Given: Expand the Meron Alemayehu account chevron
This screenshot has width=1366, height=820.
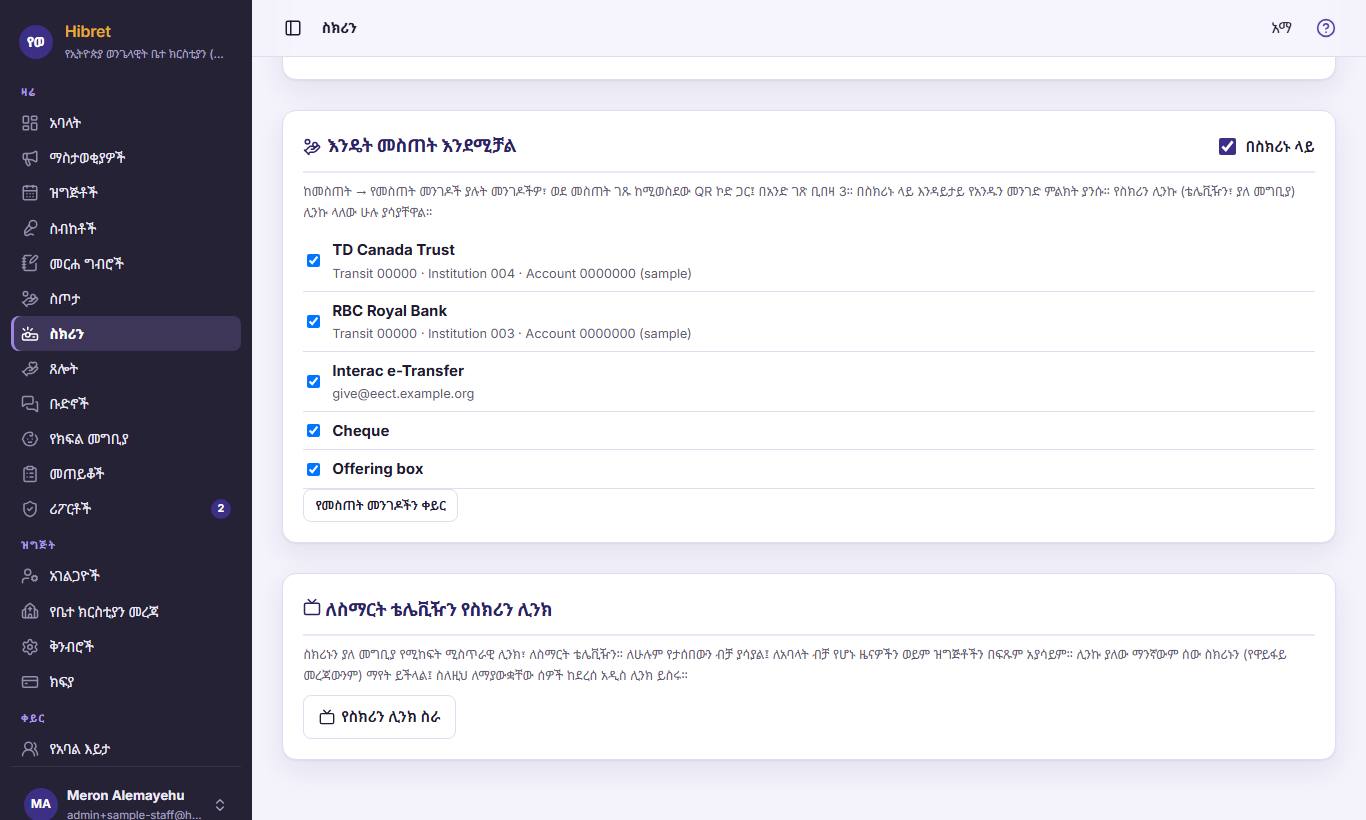Looking at the screenshot, I should 220,804.
